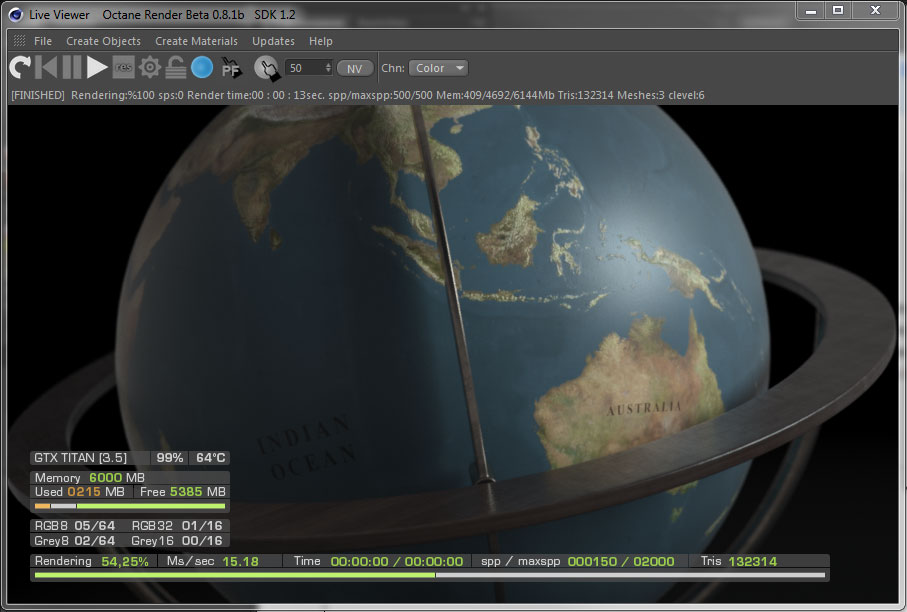Image resolution: width=907 pixels, height=612 pixels.
Task: Click the '99%' GPU load readout
Action: point(169,458)
